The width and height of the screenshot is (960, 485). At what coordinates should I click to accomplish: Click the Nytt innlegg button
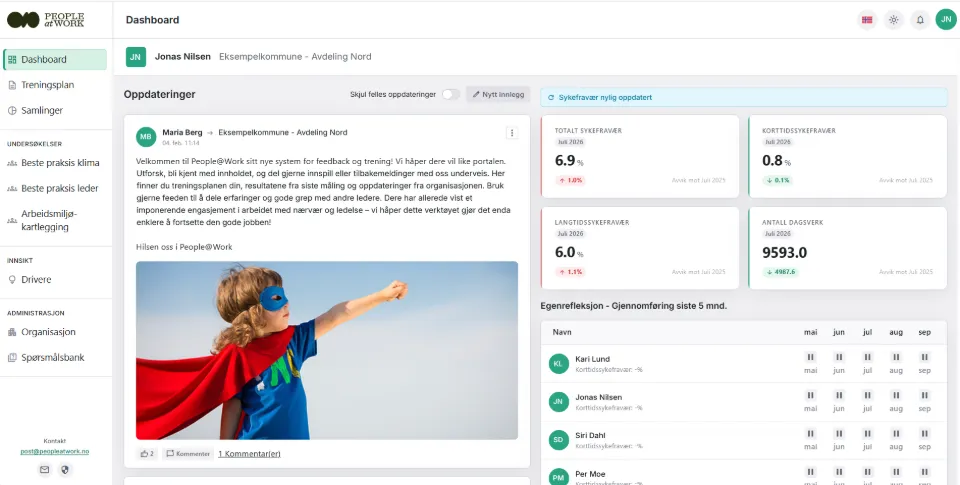pyautogui.click(x=498, y=94)
